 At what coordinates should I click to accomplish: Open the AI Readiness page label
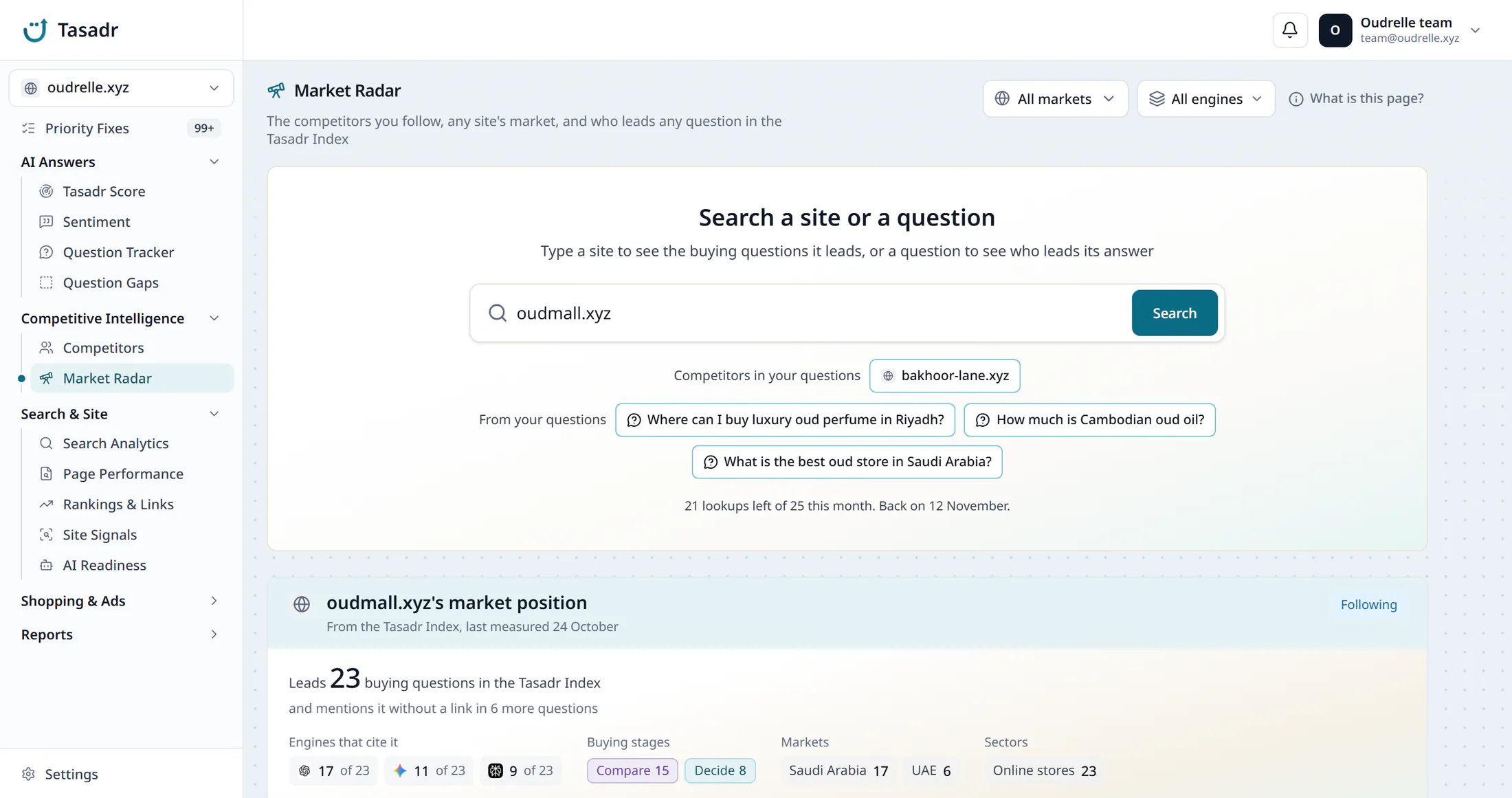[x=104, y=565]
